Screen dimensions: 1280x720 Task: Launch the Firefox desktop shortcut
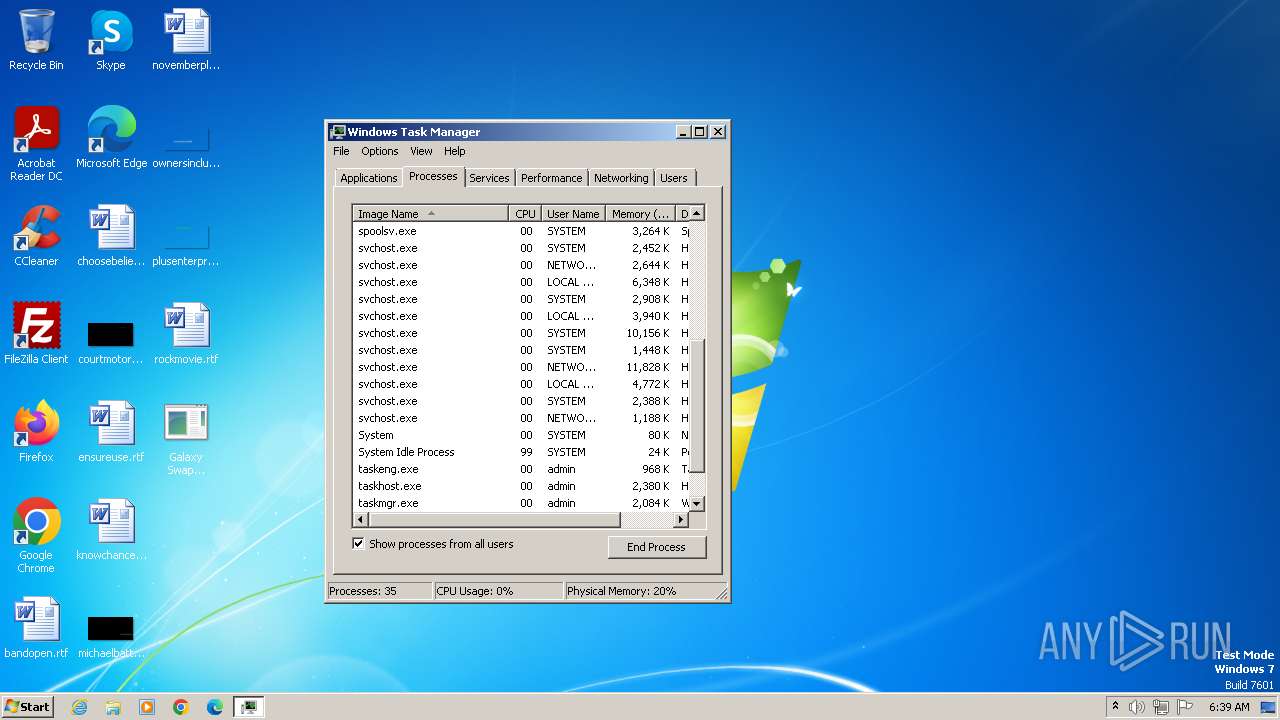(36, 432)
